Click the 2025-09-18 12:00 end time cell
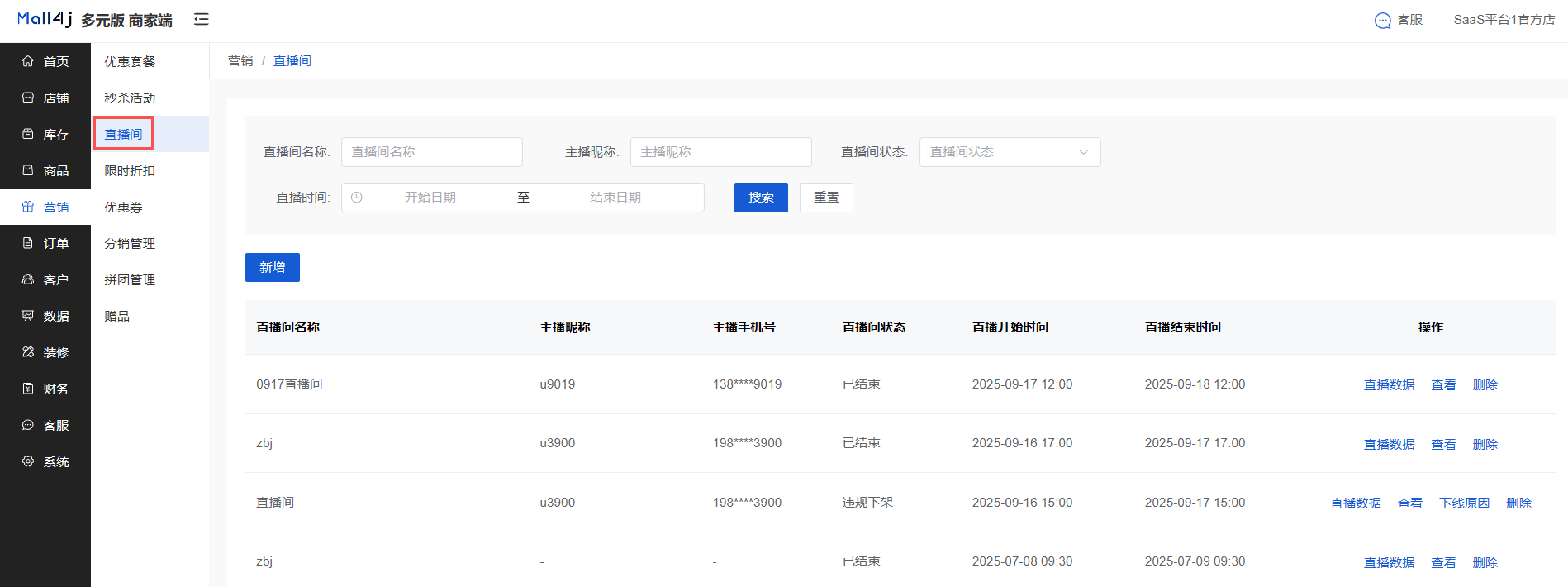The height and width of the screenshot is (587, 1568). coord(1195,384)
